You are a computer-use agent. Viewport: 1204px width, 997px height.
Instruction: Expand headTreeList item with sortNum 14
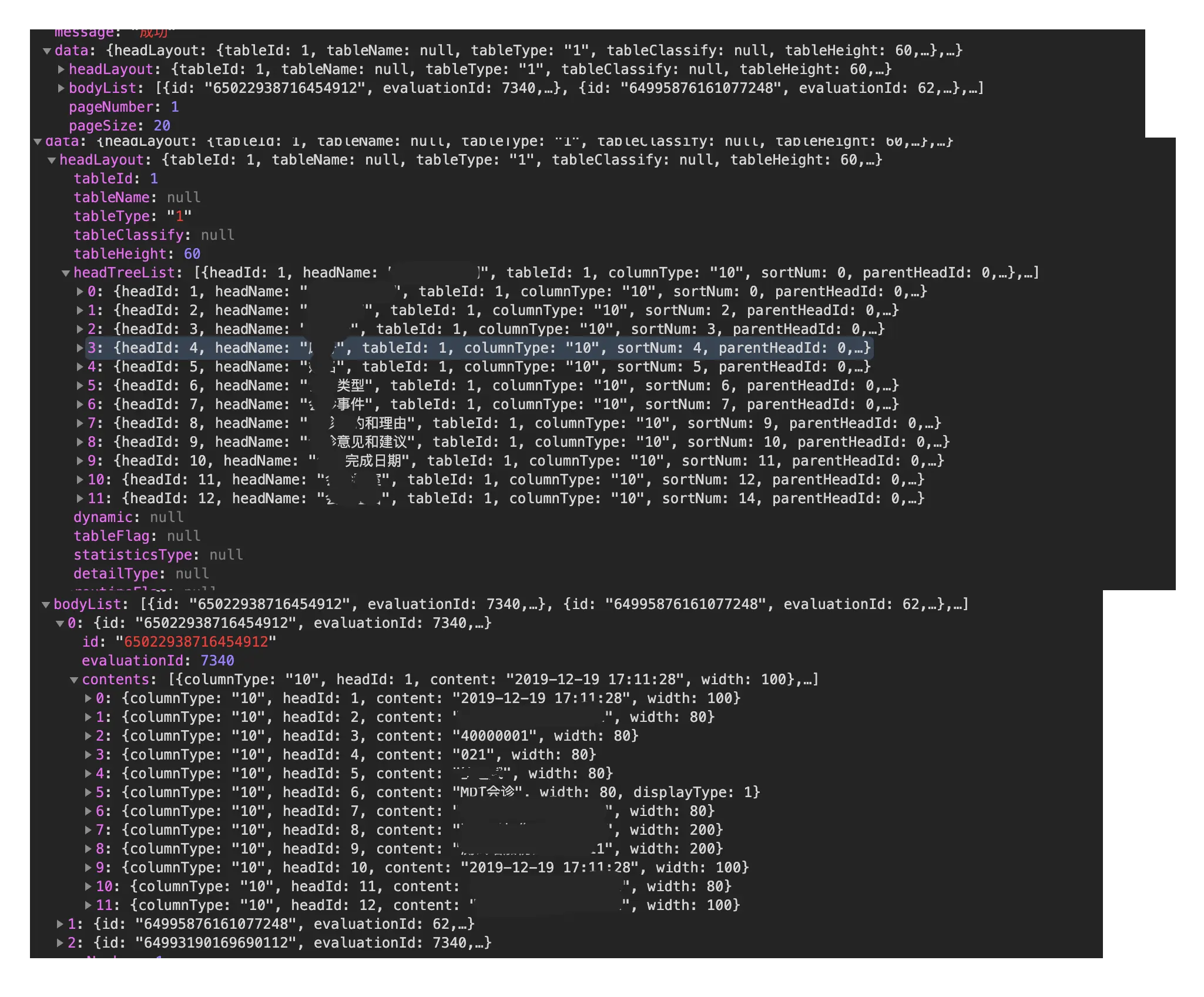point(80,499)
